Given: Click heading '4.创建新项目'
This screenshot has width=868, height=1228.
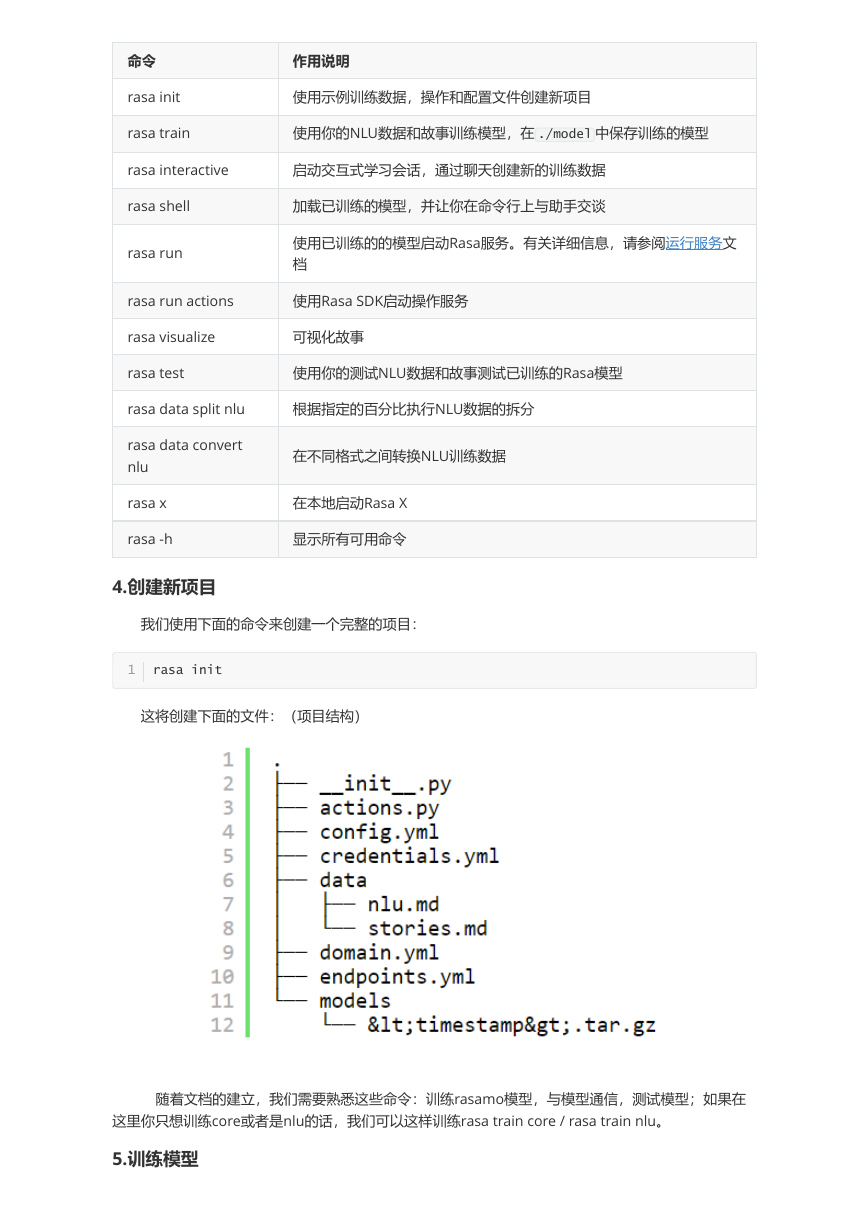Looking at the screenshot, I should click(x=164, y=587).
